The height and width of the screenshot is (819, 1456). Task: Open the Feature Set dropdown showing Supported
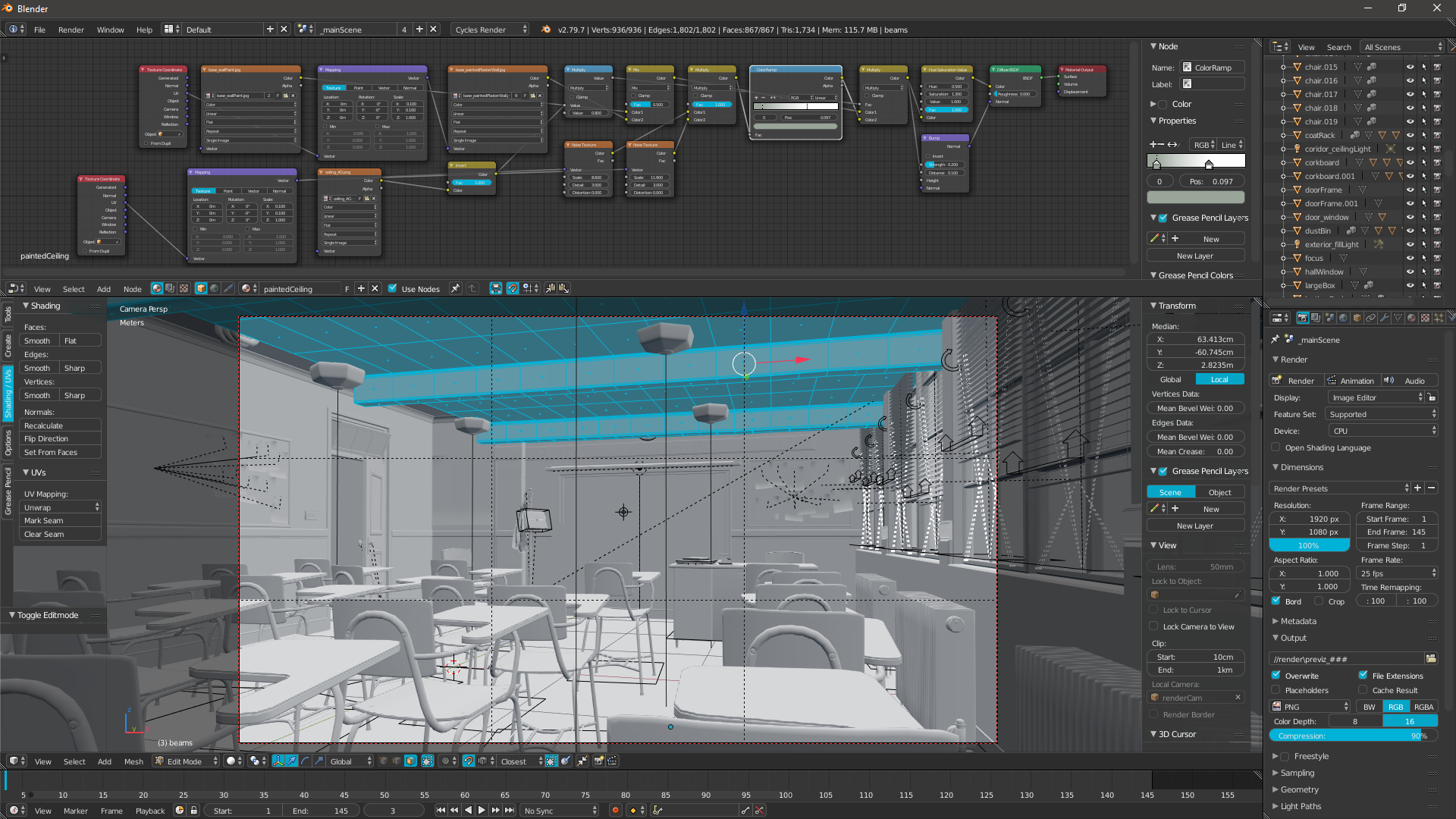pyautogui.click(x=1382, y=414)
